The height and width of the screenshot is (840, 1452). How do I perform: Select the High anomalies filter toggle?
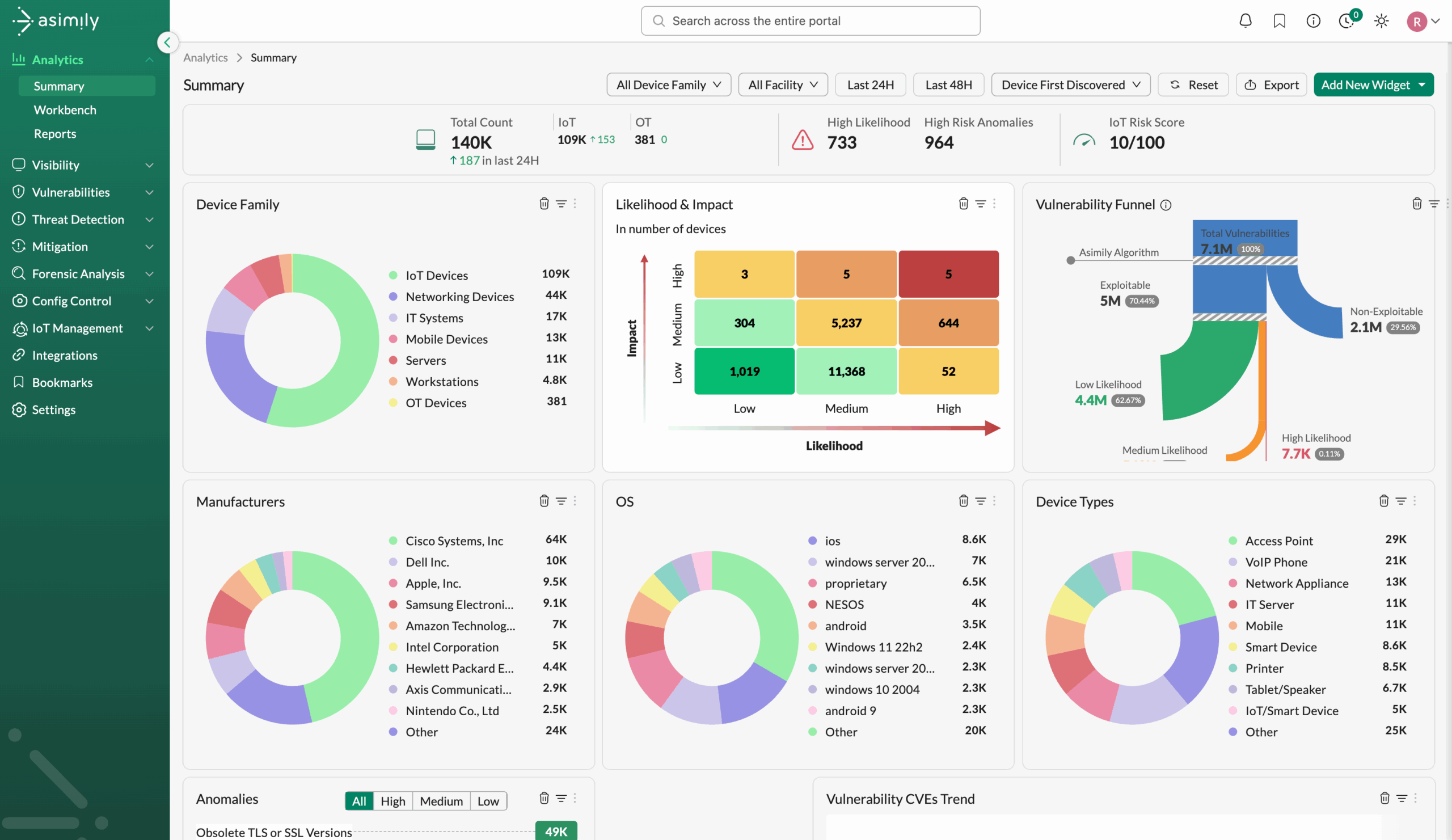click(x=392, y=801)
